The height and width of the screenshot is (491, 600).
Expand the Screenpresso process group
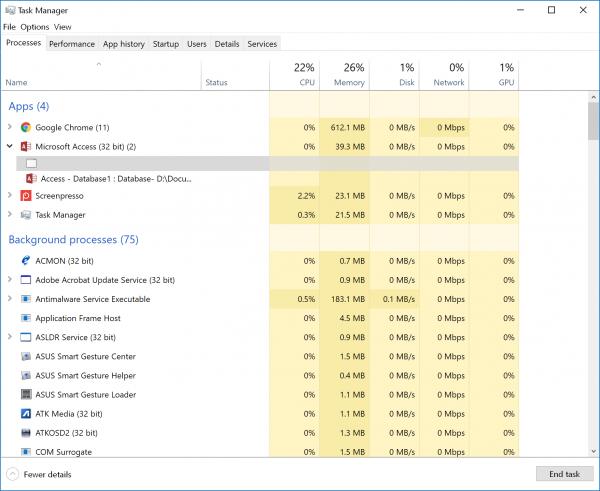(10, 195)
